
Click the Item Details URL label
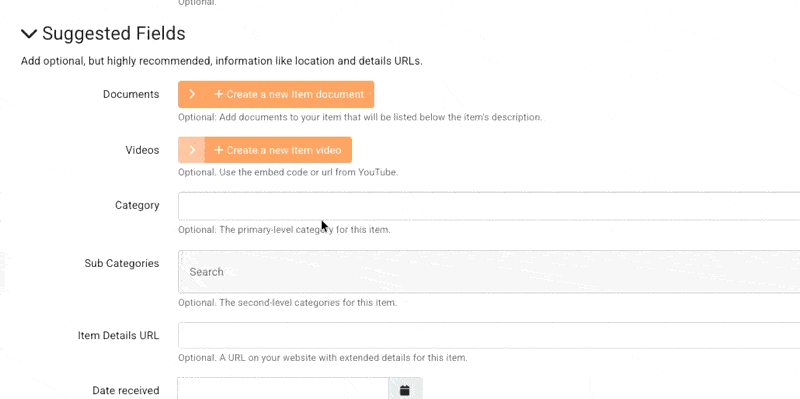118,335
